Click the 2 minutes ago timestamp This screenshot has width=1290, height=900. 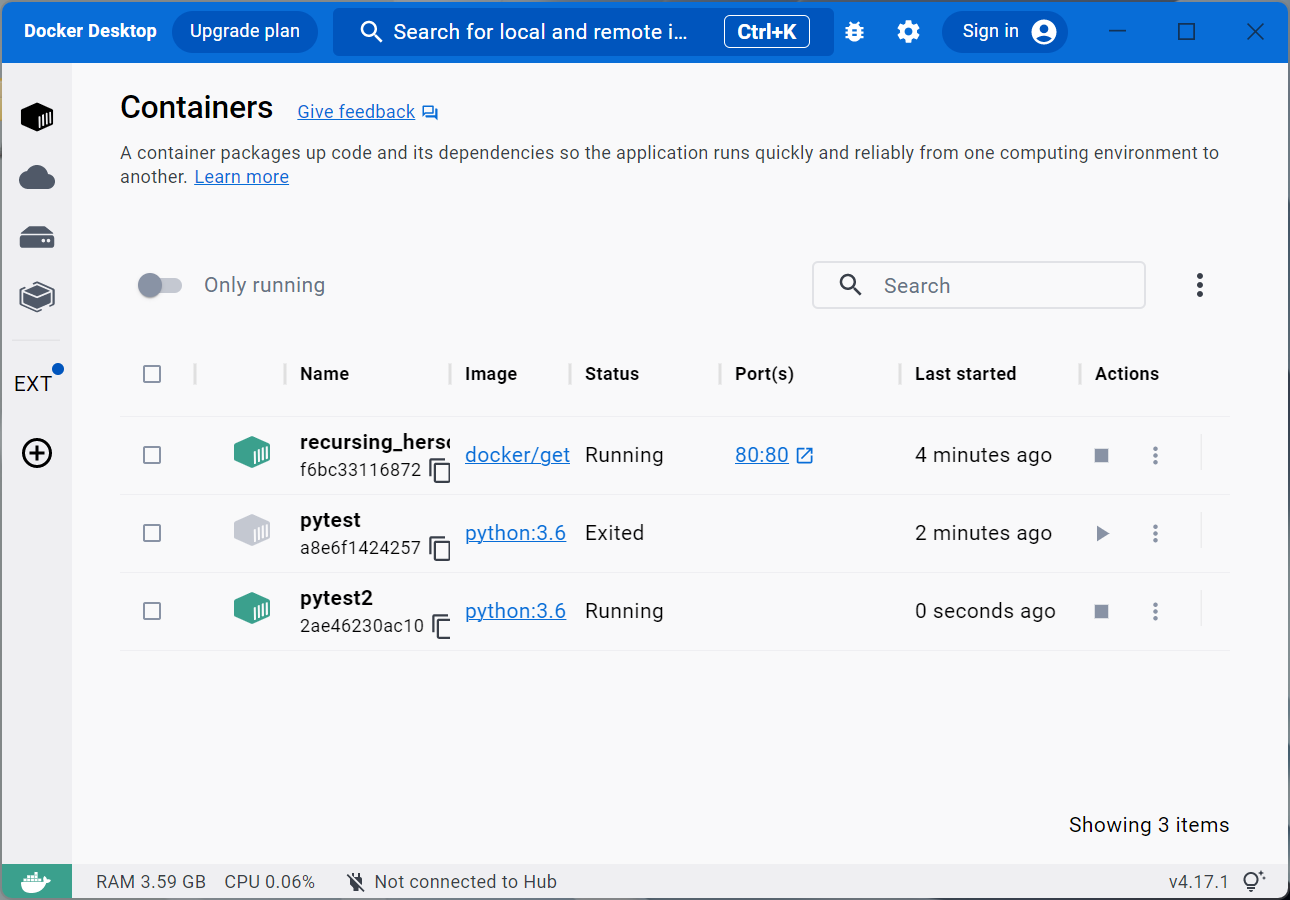pyautogui.click(x=983, y=533)
